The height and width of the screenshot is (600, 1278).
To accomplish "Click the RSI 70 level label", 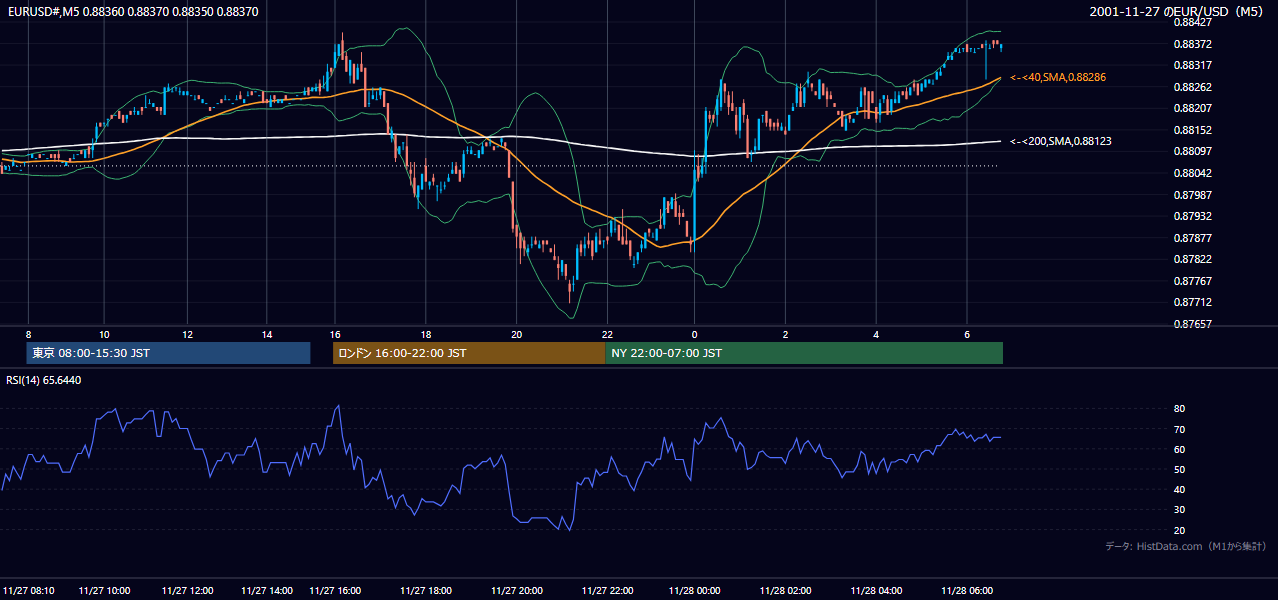I will coord(1179,429).
